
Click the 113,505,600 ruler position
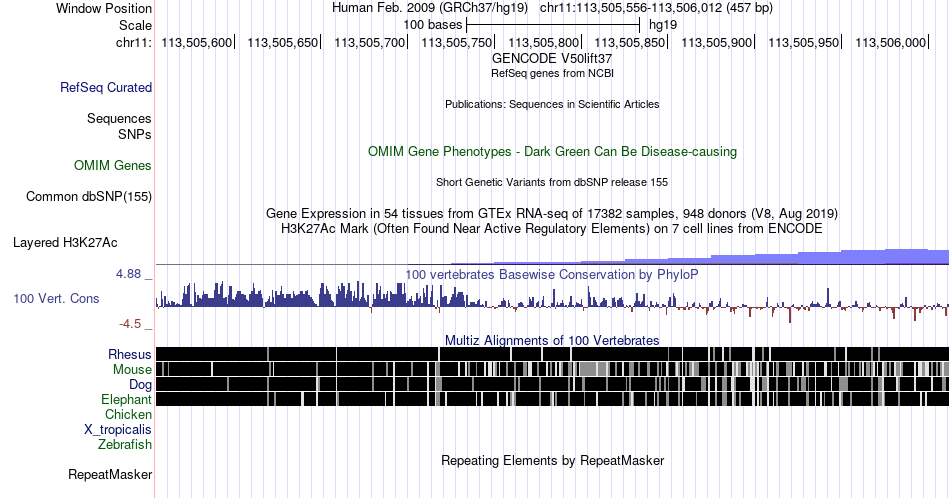click(197, 42)
